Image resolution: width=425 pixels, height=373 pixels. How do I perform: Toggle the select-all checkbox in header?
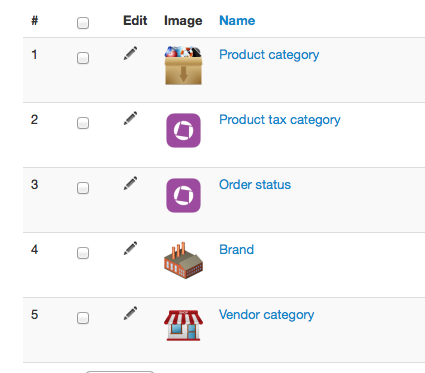pyautogui.click(x=83, y=23)
